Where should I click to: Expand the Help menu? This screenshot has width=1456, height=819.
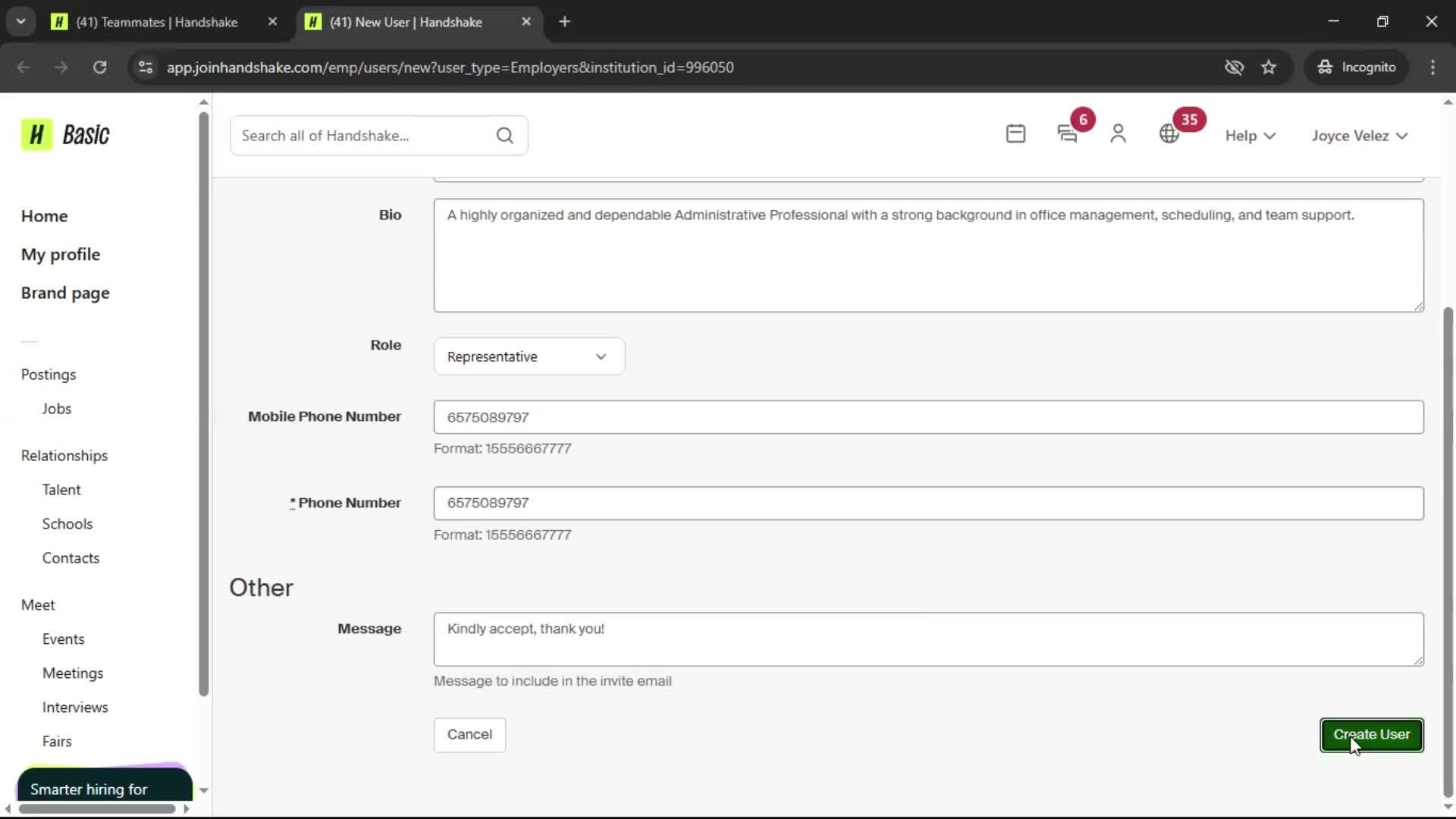[x=1250, y=136]
